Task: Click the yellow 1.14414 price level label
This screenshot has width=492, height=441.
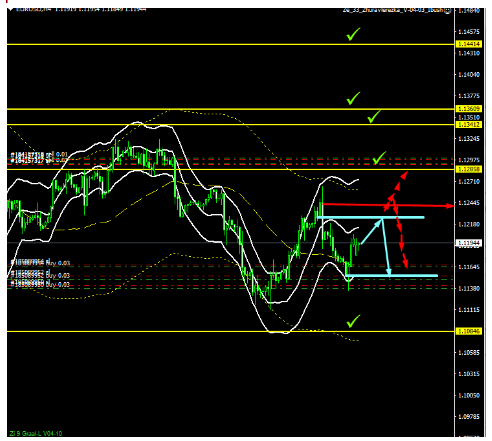Action: pos(469,44)
